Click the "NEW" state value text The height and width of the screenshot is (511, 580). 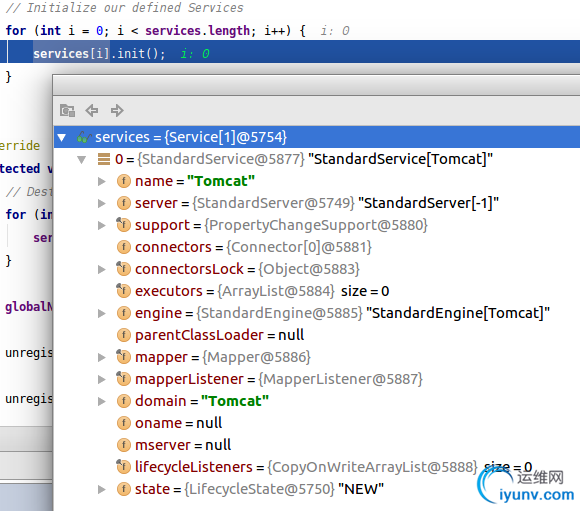click(x=361, y=489)
